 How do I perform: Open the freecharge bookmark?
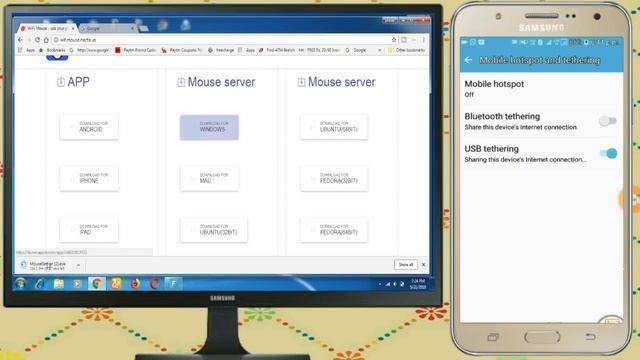pyautogui.click(x=221, y=50)
